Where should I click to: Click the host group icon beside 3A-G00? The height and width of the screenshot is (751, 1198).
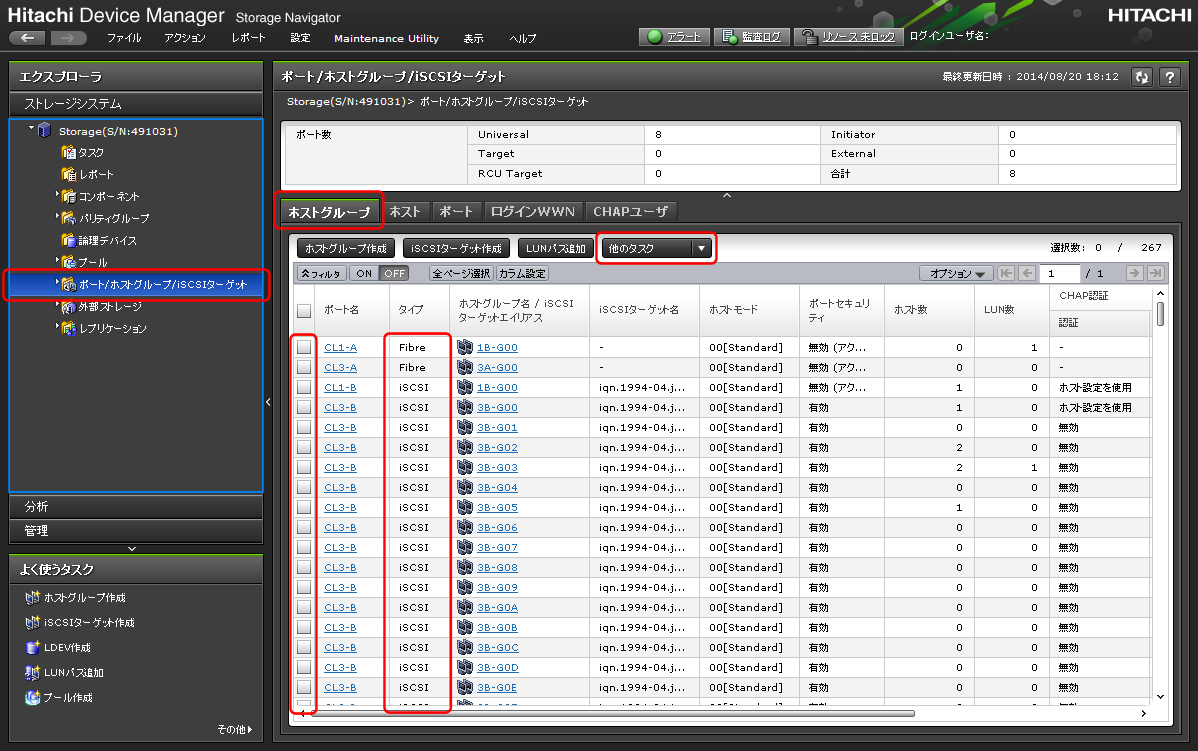(465, 367)
